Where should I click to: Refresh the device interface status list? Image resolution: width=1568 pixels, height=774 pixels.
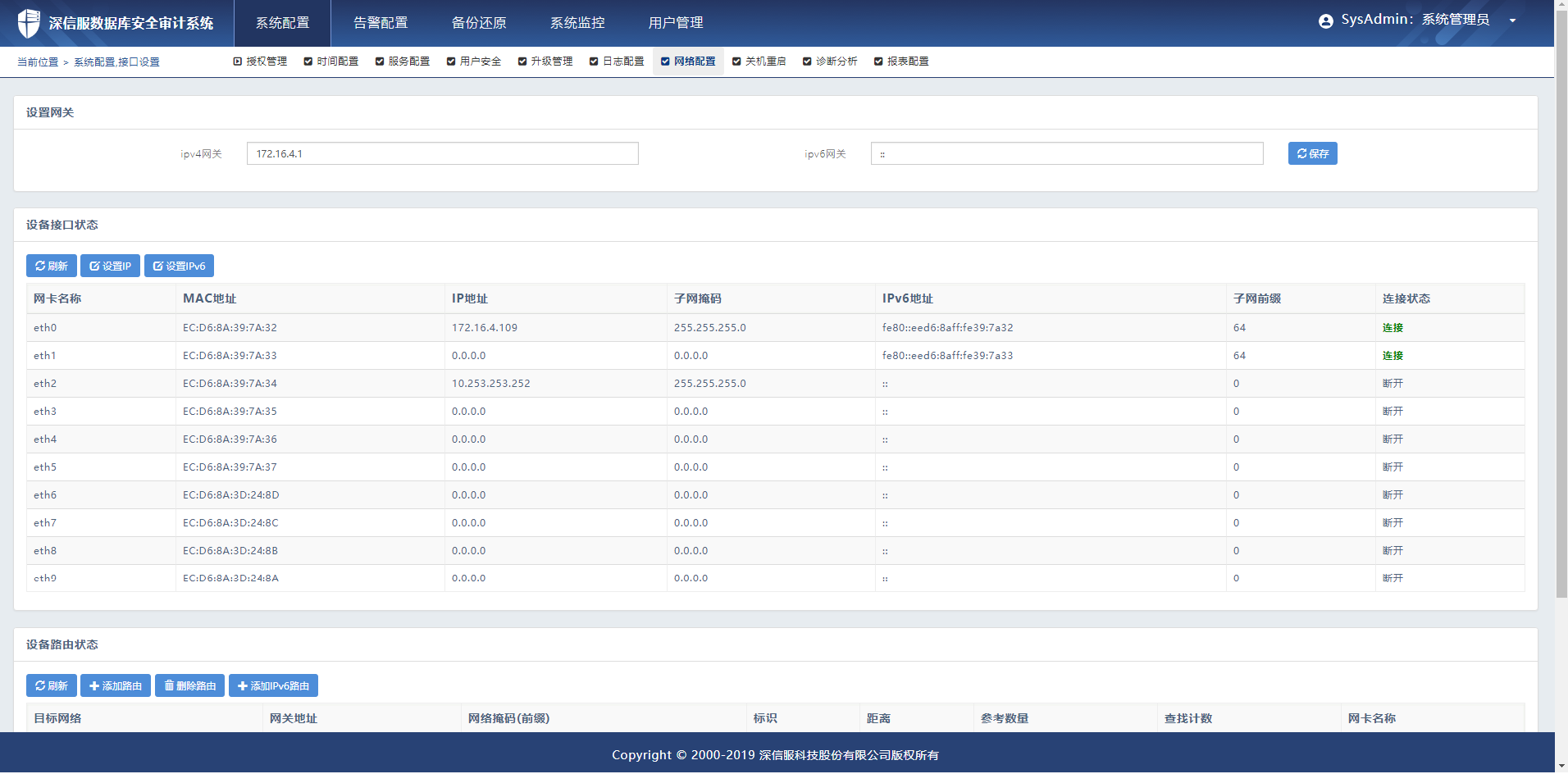[x=52, y=266]
